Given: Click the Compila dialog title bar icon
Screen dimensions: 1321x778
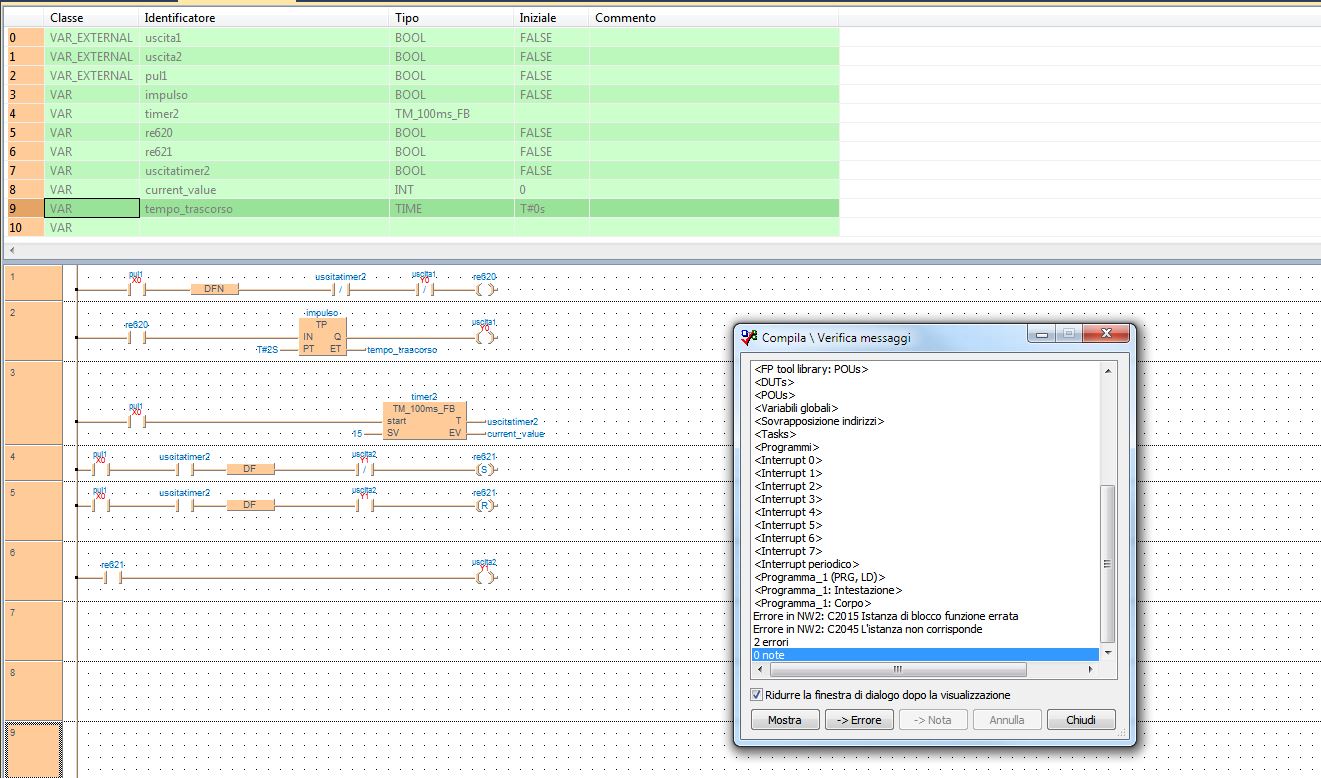Looking at the screenshot, I should tap(749, 337).
